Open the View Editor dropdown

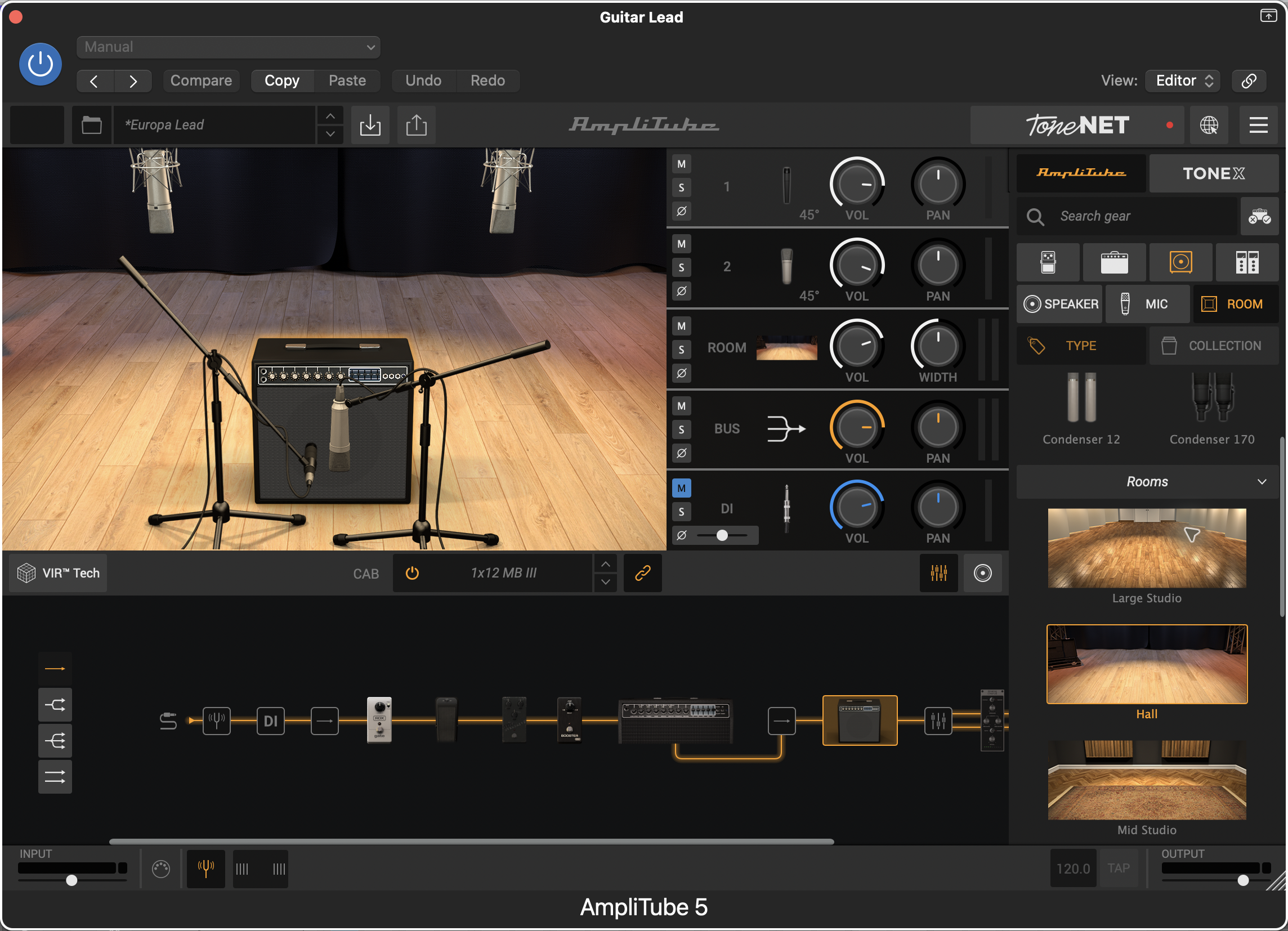pos(1182,80)
